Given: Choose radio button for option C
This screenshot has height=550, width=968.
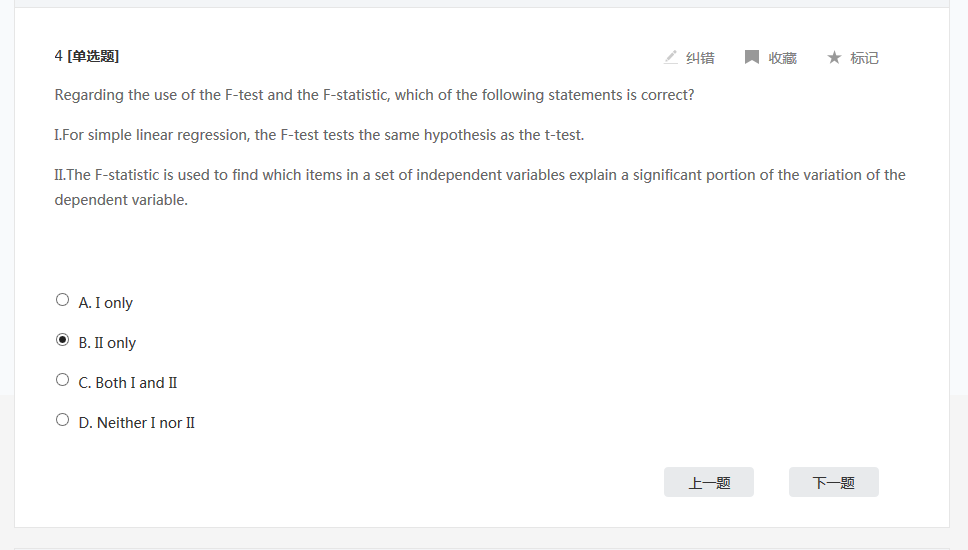Looking at the screenshot, I should point(63,380).
